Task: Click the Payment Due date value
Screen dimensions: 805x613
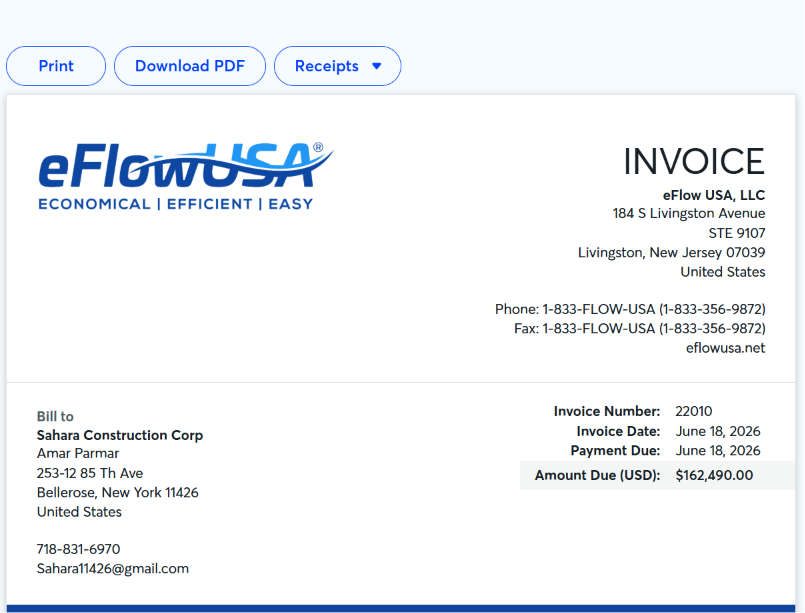Action: pyautogui.click(x=718, y=451)
